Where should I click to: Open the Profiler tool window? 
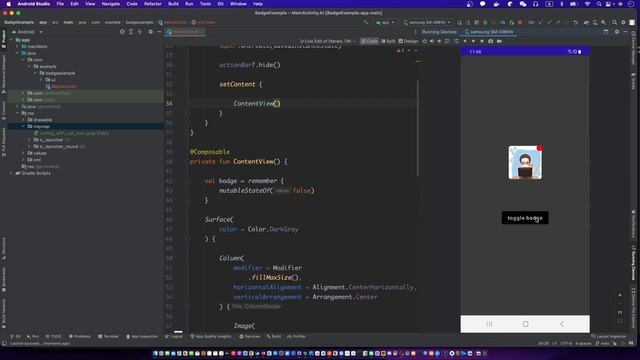click(296, 337)
